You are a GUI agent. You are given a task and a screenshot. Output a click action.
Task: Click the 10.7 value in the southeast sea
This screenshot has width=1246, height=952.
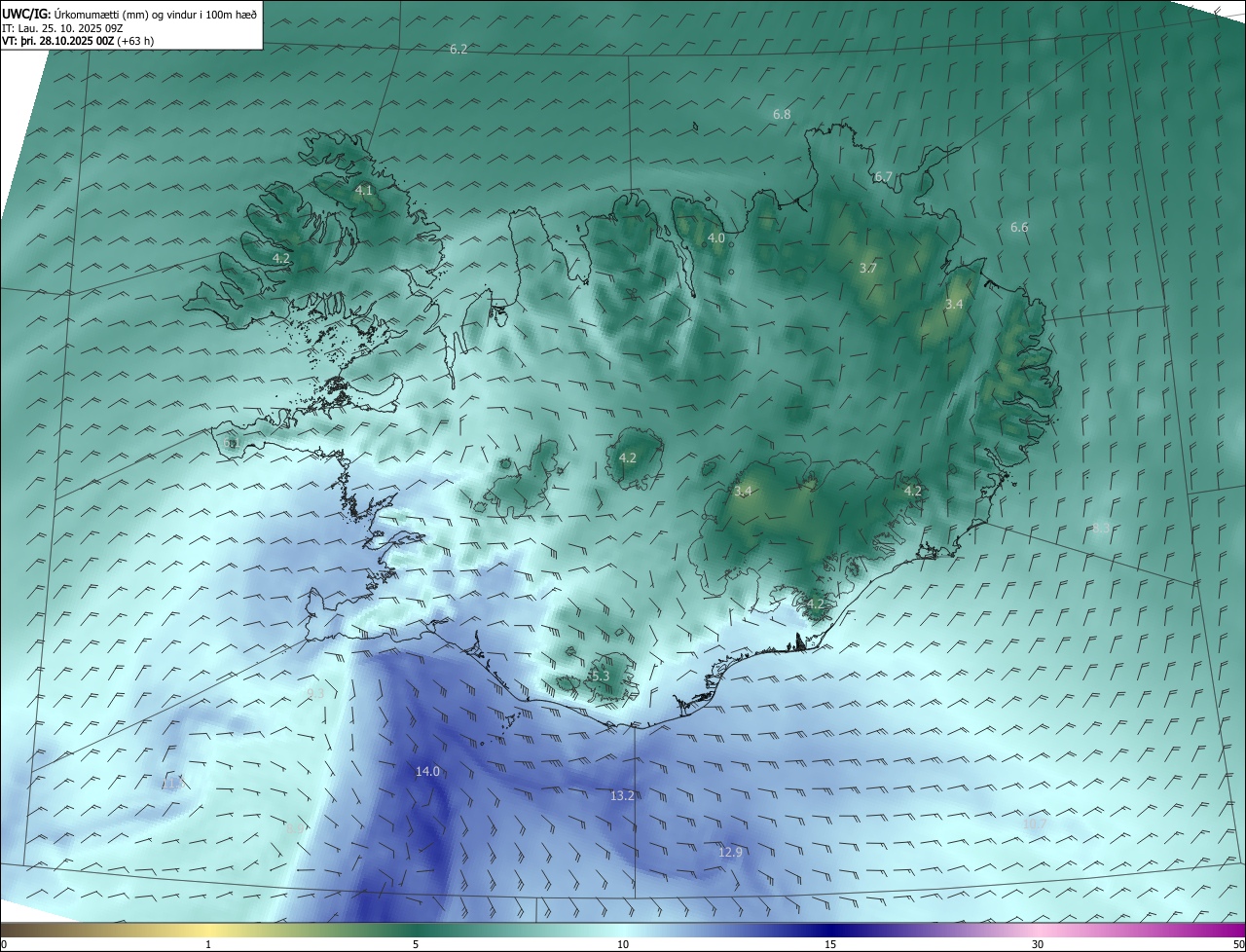[1035, 824]
